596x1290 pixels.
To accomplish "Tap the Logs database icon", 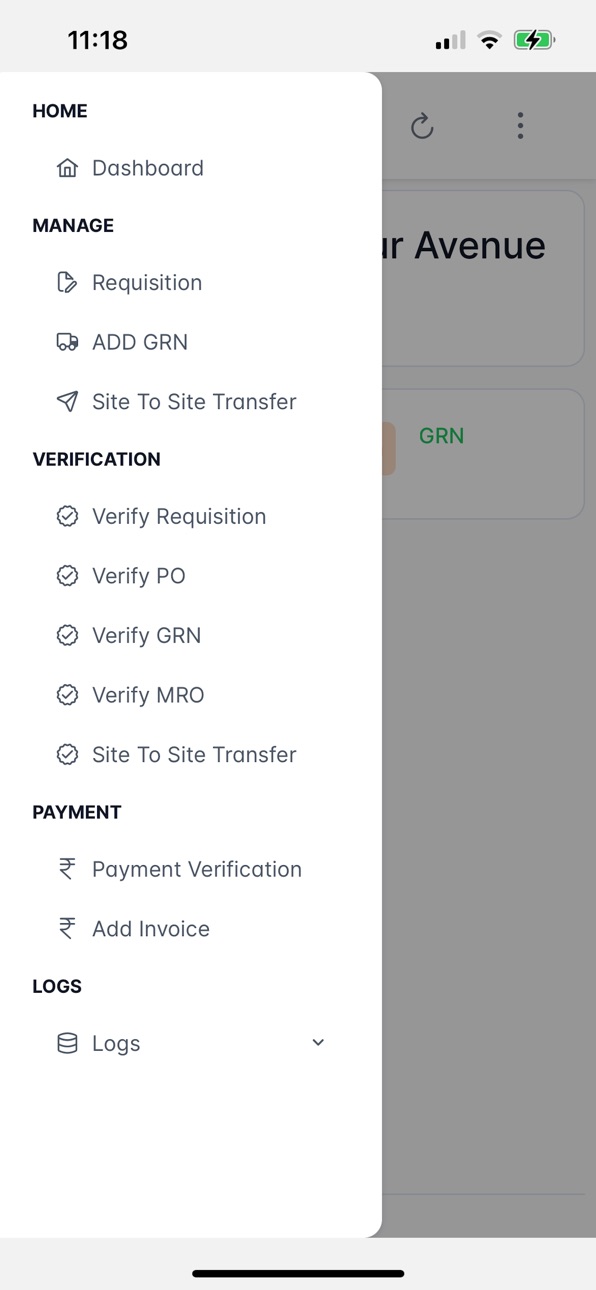I will point(67,1044).
